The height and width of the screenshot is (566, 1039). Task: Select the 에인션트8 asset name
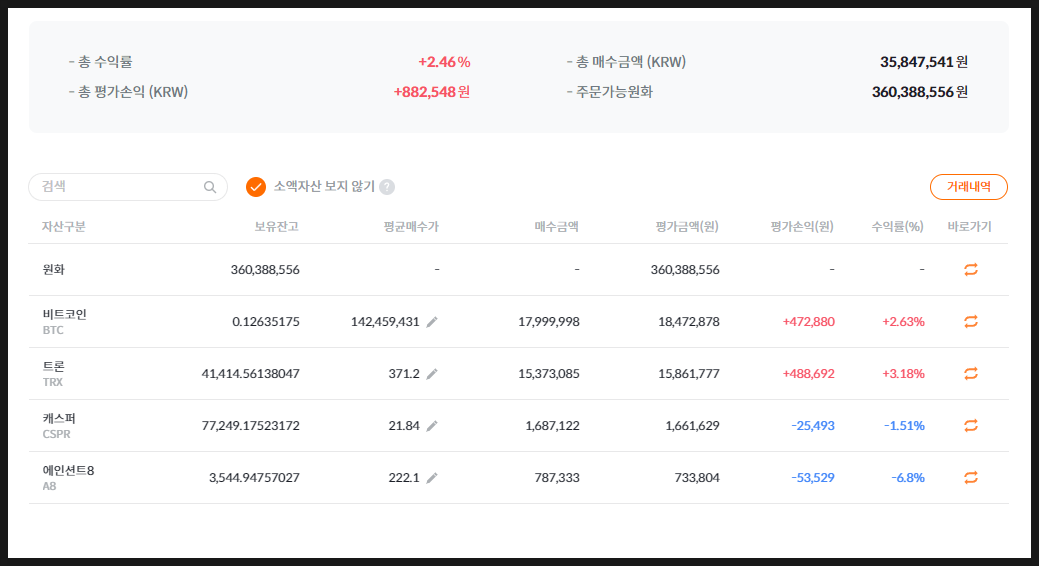click(x=68, y=471)
